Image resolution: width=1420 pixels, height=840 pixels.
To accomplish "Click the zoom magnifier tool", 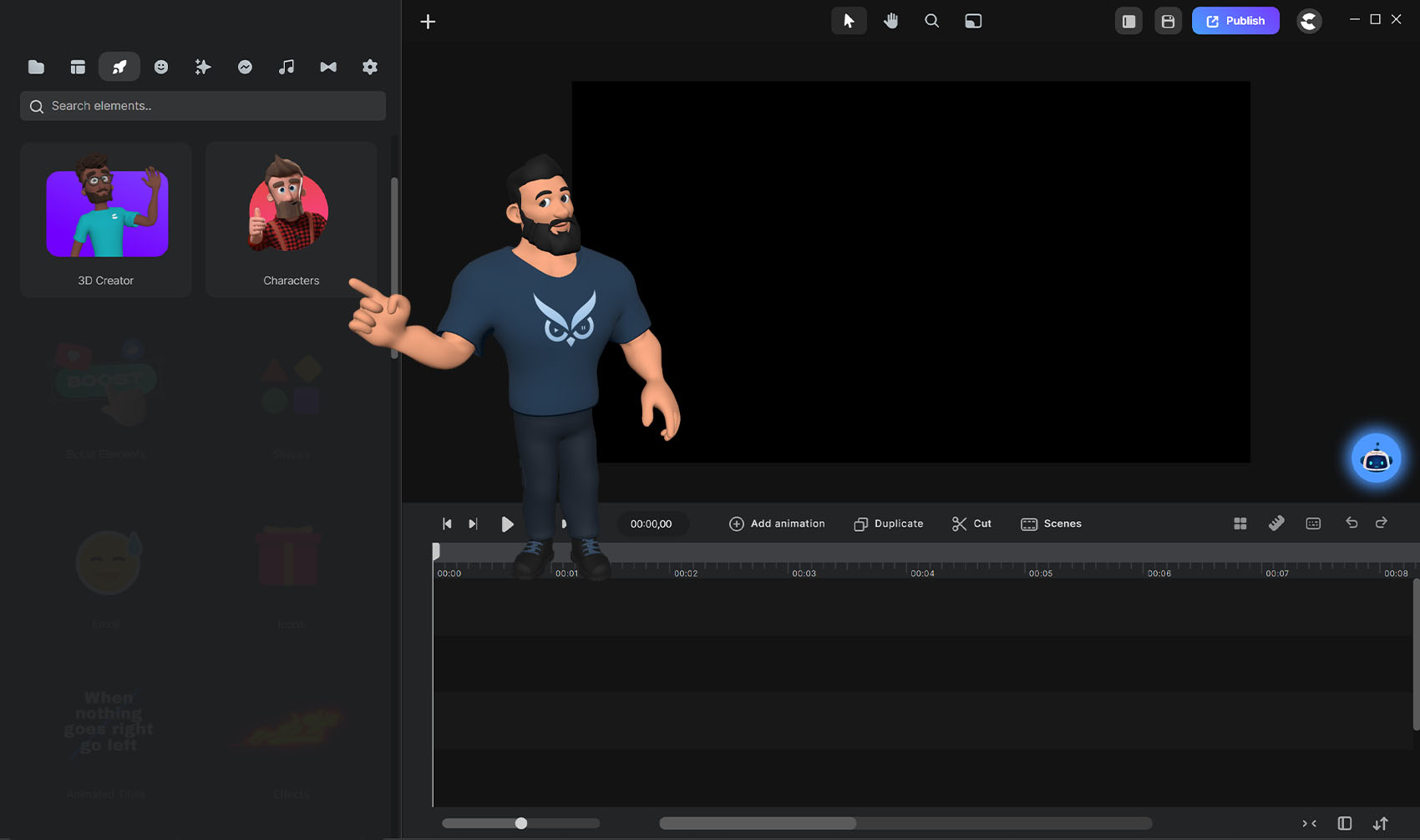I will pos(931,21).
